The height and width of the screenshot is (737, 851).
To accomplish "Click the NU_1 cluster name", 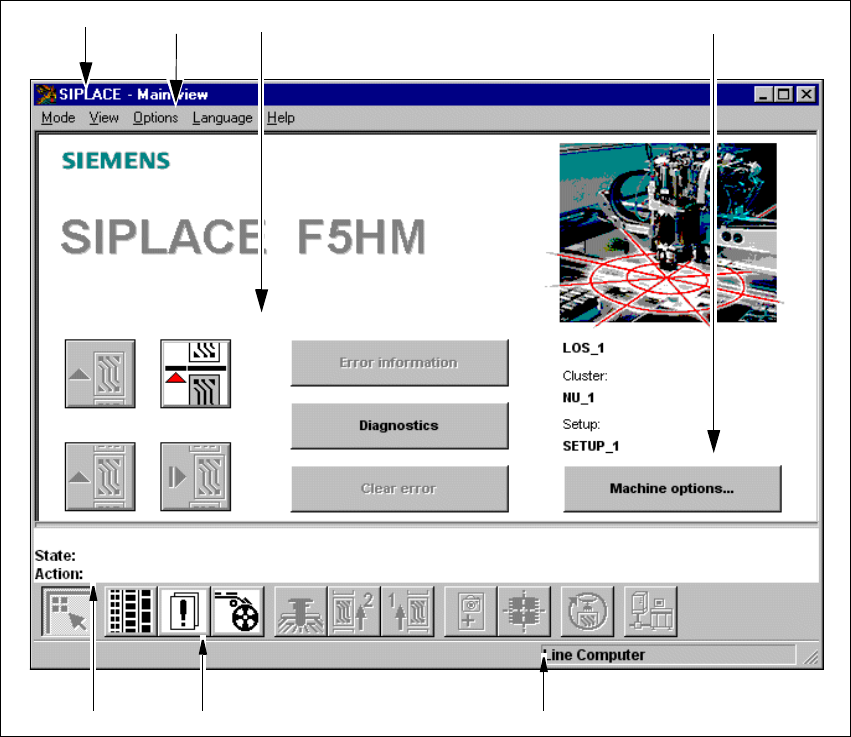I will [x=579, y=398].
